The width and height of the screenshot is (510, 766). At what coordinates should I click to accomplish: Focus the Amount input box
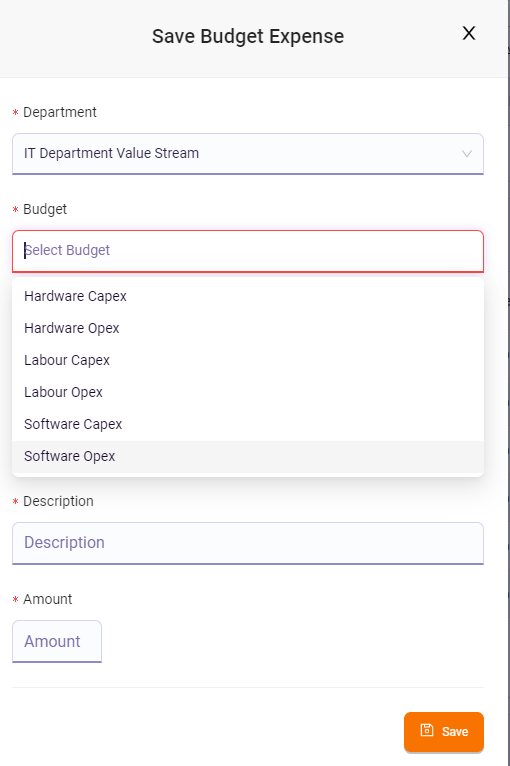coord(57,641)
